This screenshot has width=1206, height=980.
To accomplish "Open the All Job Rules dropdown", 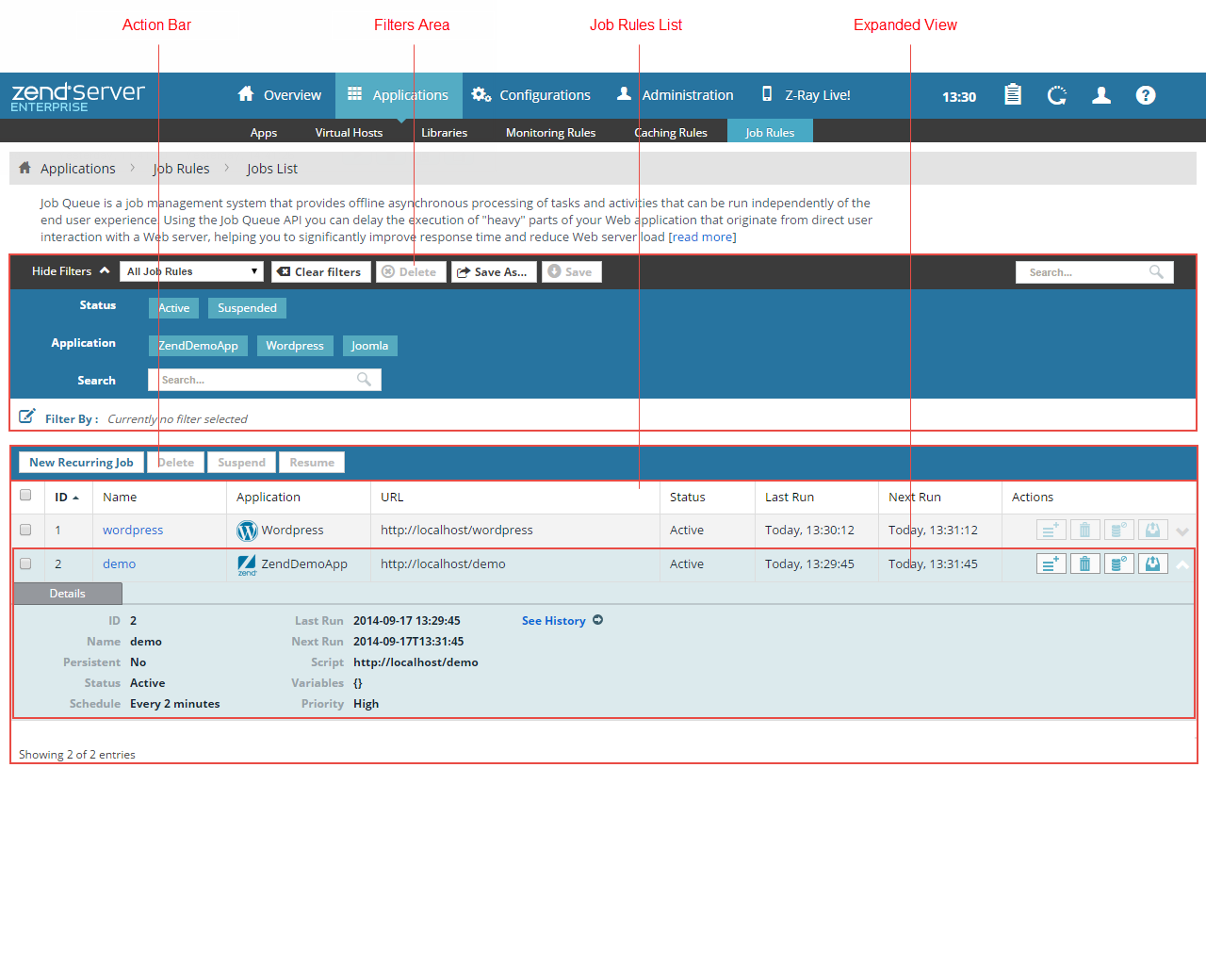I will click(x=191, y=271).
